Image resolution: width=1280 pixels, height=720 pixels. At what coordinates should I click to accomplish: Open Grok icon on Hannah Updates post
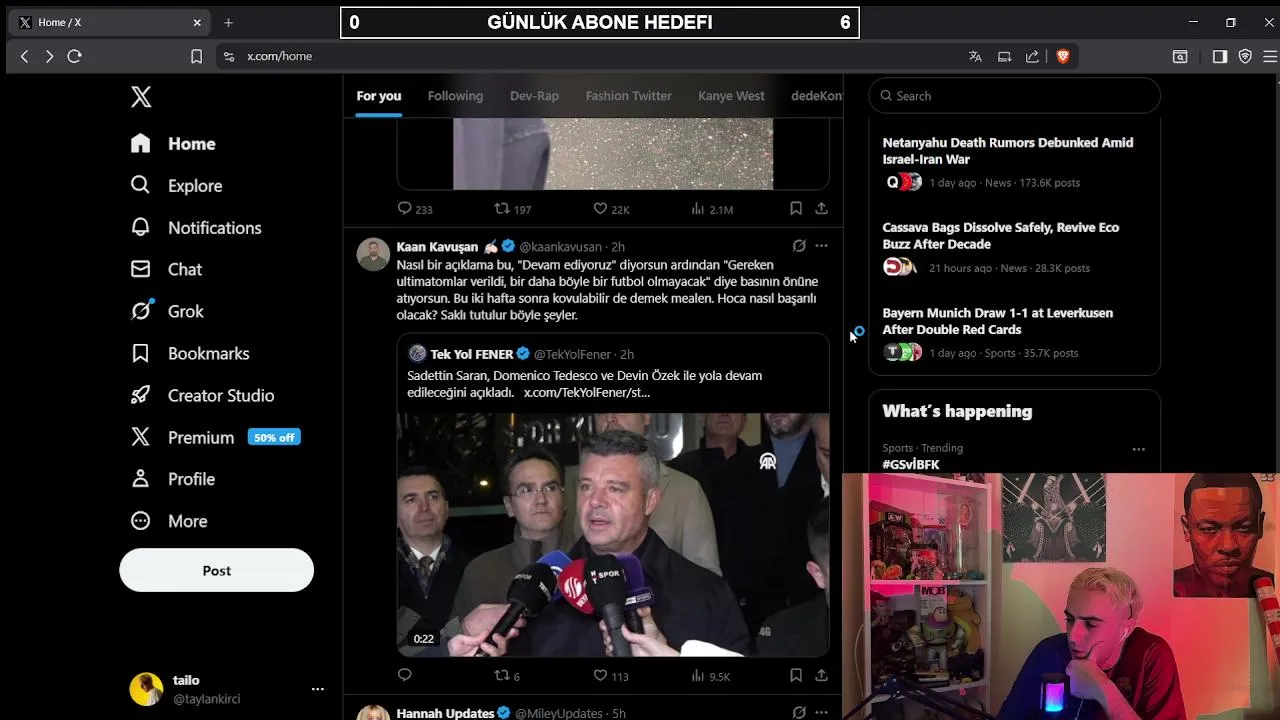799,713
